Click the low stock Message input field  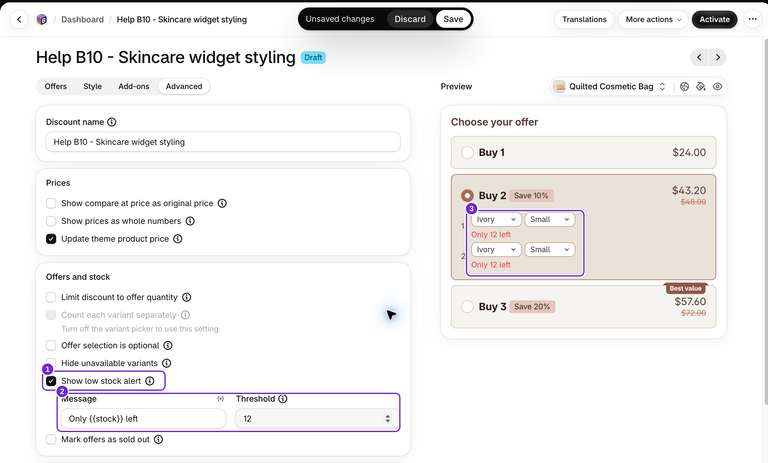click(143, 419)
